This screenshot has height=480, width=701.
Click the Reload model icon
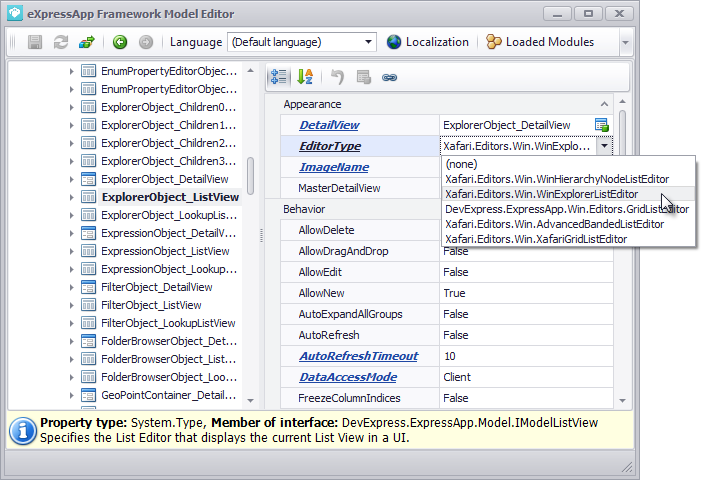coord(61,42)
